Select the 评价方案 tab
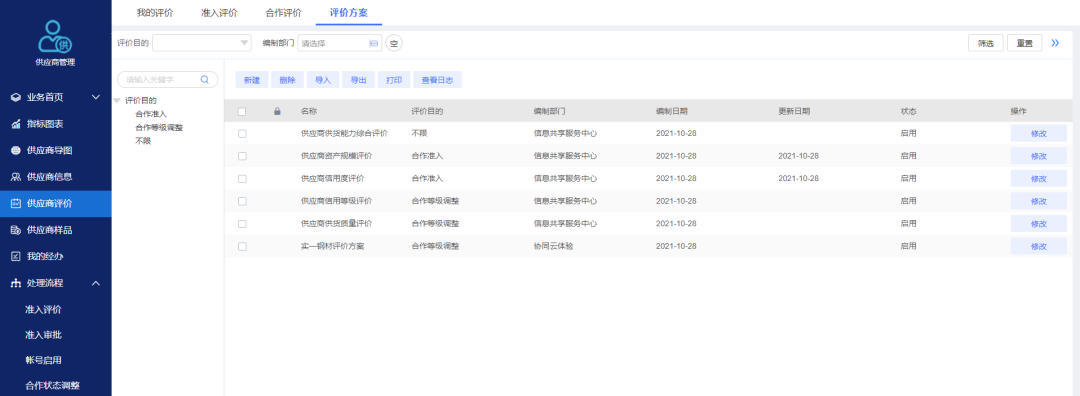 click(x=349, y=12)
